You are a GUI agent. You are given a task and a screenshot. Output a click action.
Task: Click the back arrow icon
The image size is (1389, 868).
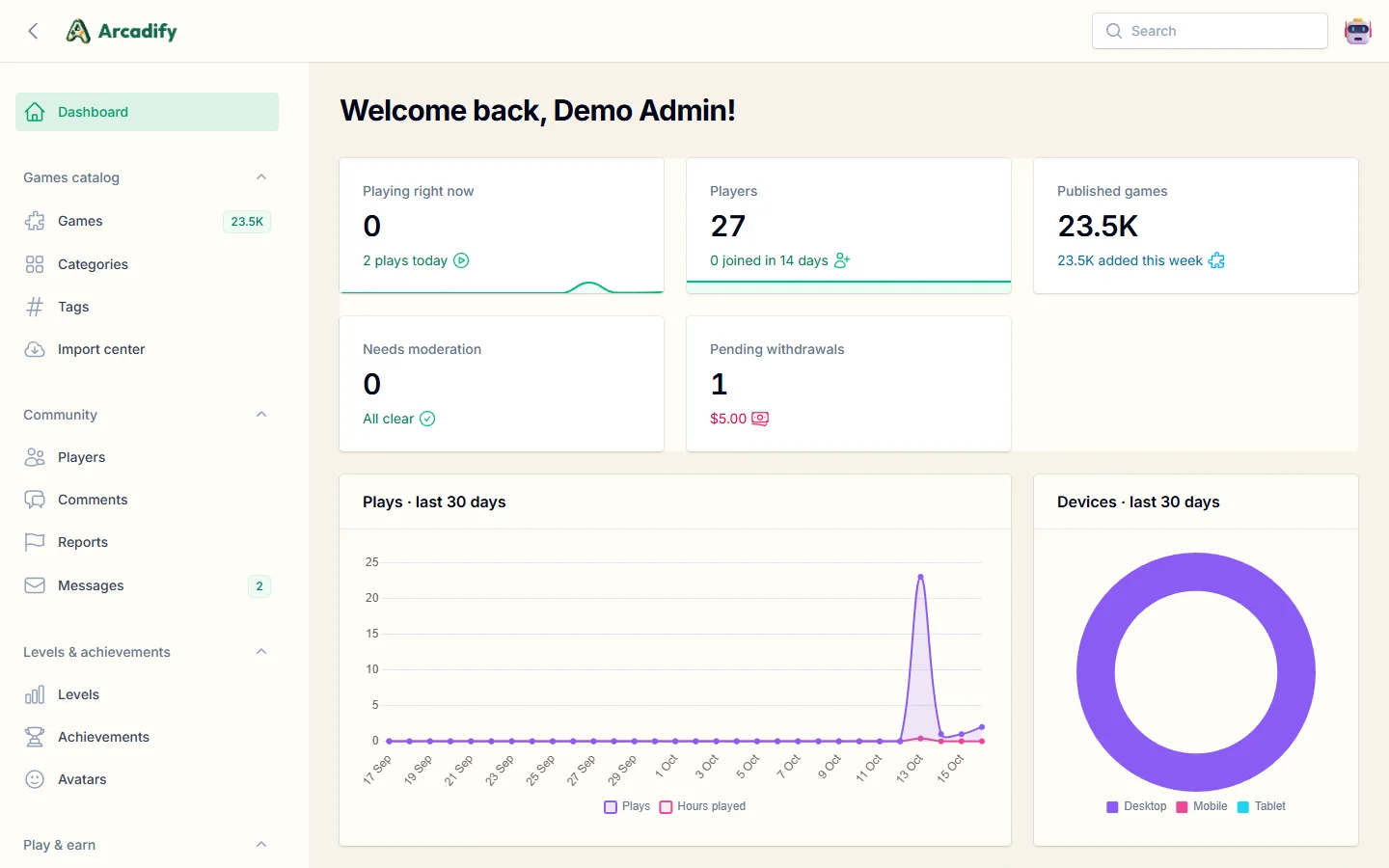[34, 31]
